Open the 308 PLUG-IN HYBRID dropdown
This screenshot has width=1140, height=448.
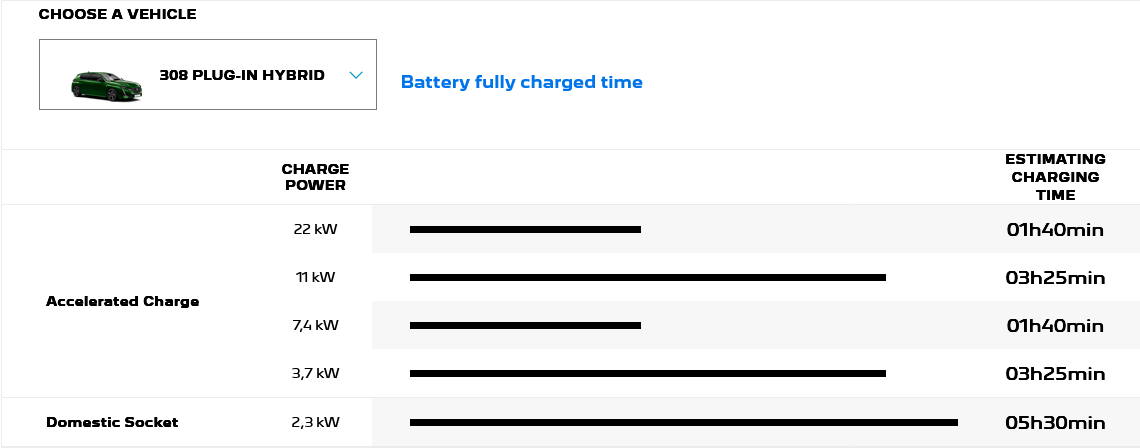pos(241,75)
